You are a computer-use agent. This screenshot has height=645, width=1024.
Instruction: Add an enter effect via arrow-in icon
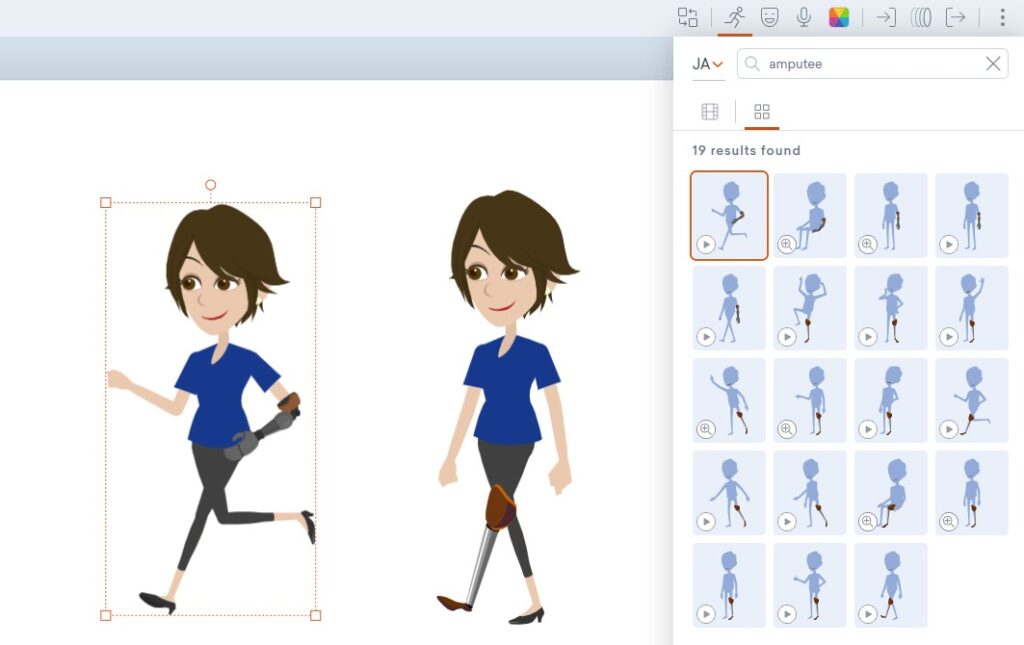tap(886, 17)
